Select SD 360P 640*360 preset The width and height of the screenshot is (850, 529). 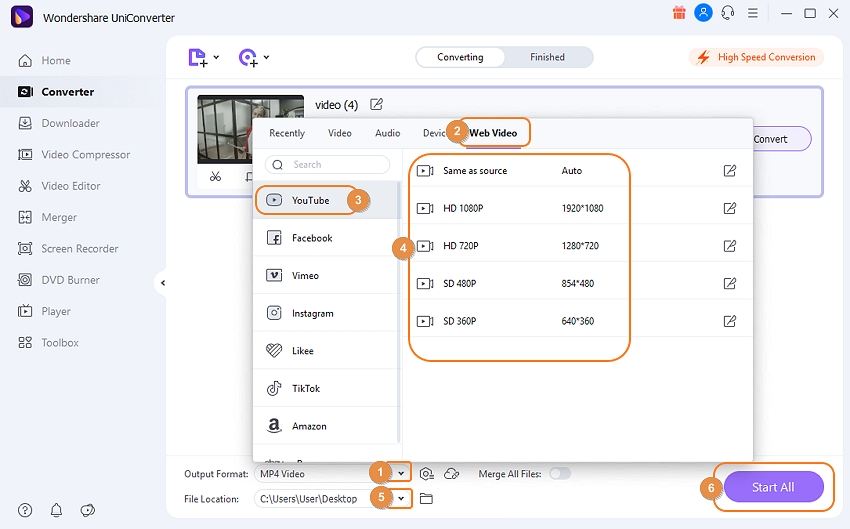[x=580, y=321]
